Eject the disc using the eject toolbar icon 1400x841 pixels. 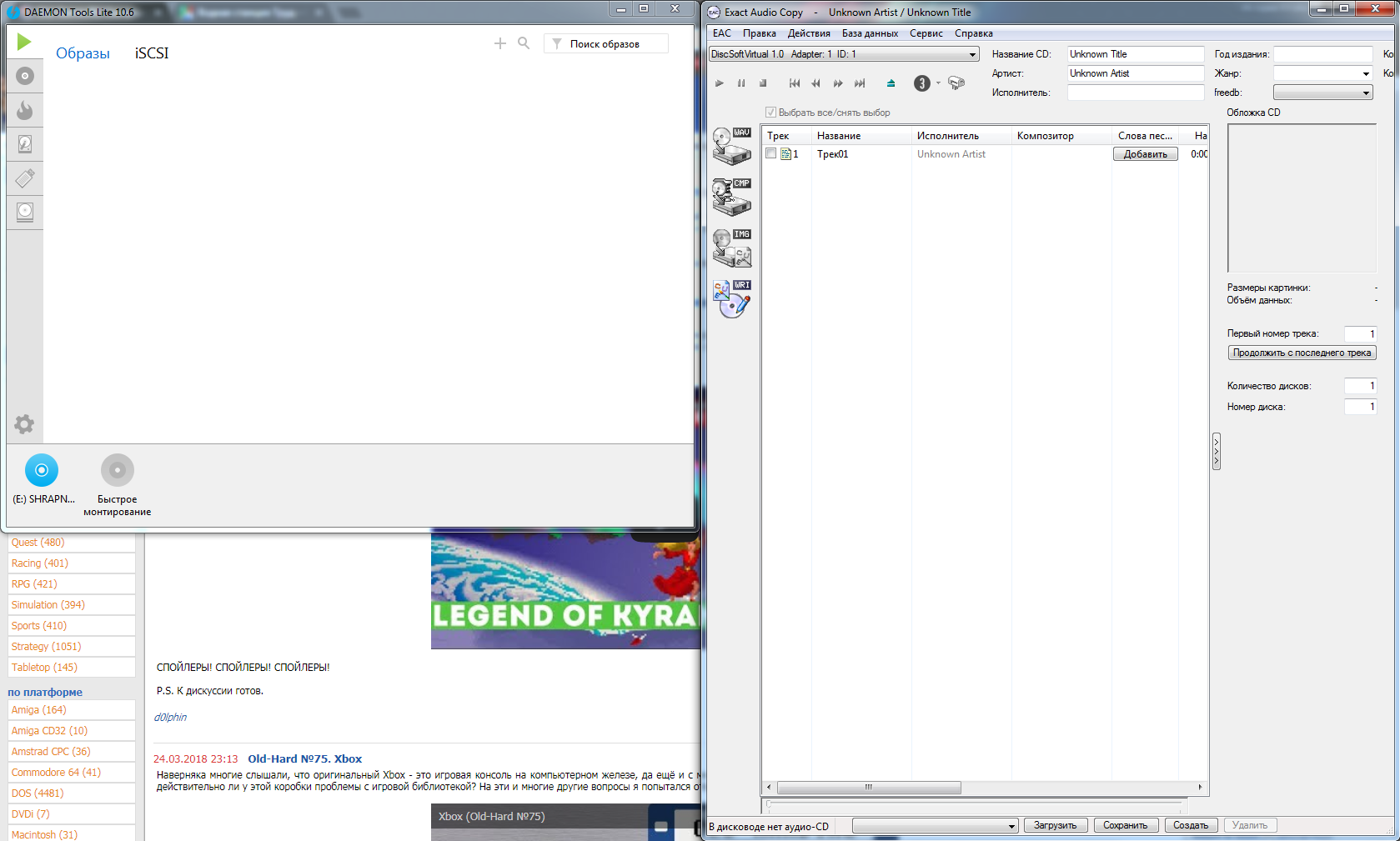(x=891, y=83)
